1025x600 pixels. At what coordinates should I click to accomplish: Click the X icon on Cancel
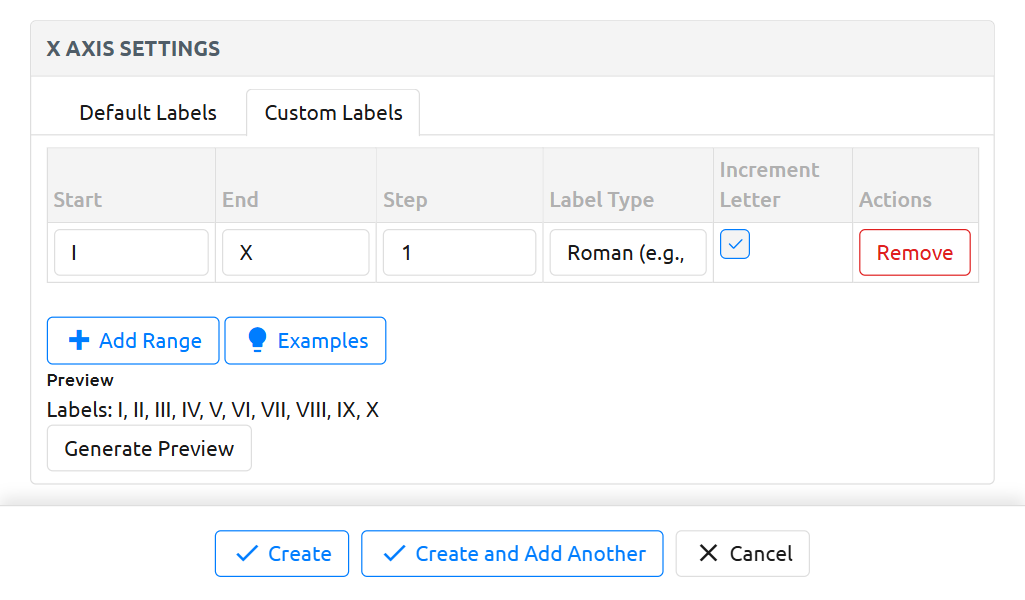[708, 554]
